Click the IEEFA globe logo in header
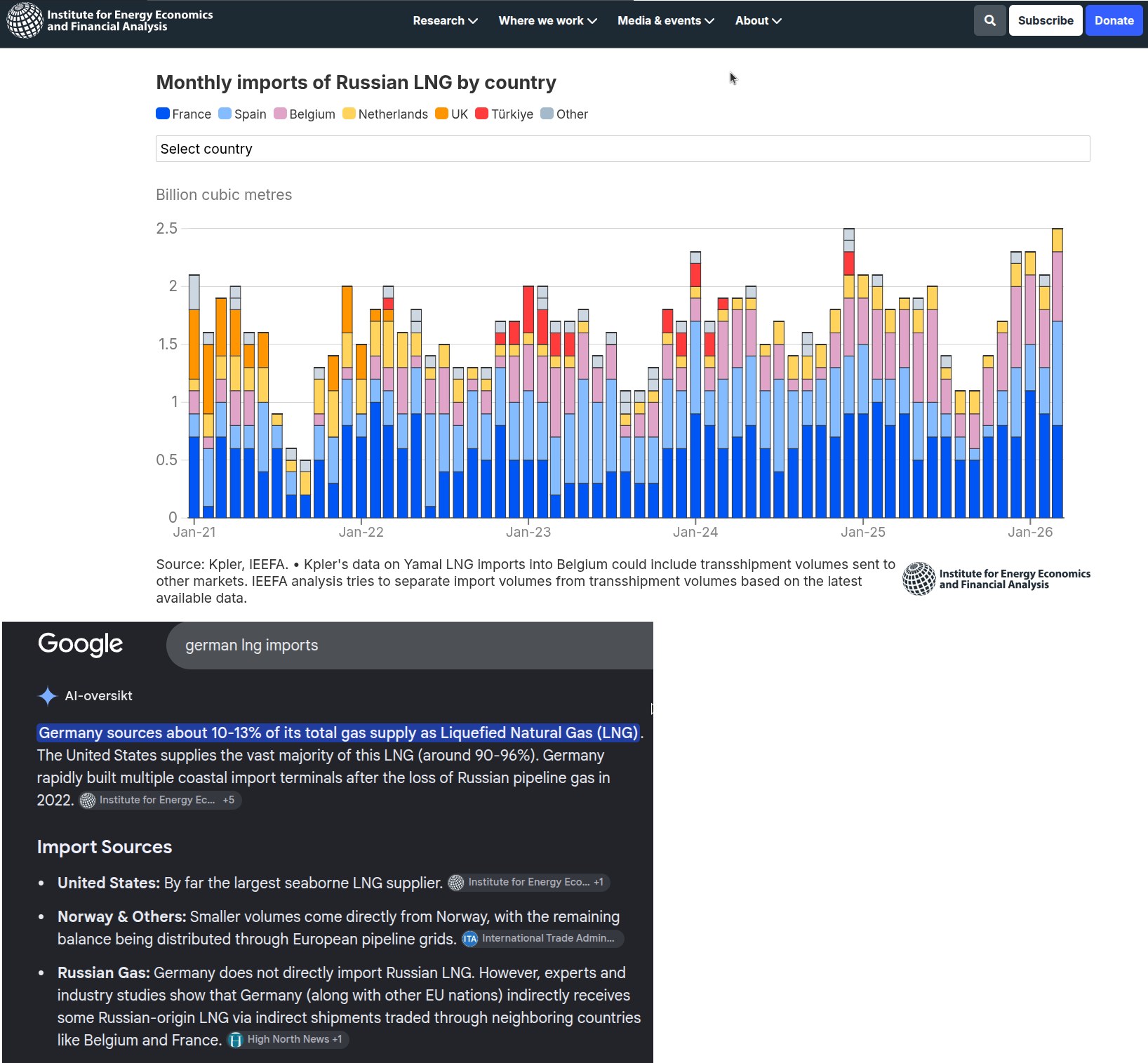1148x1063 pixels. pos(25,20)
